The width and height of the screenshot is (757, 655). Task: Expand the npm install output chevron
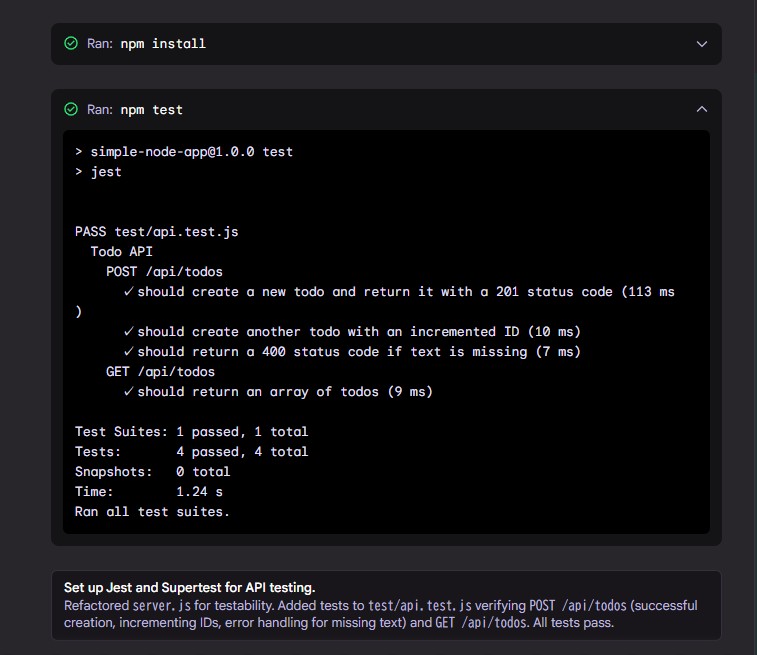[702, 44]
